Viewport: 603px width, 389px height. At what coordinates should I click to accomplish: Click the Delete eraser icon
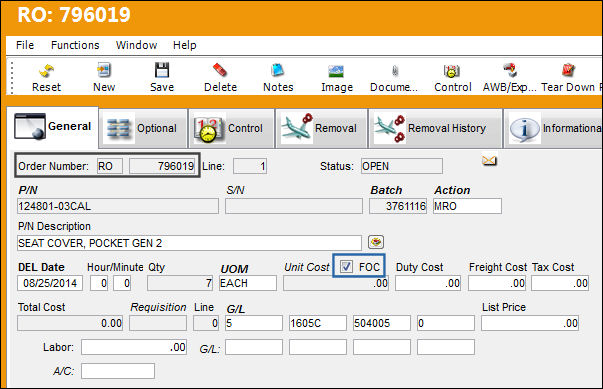click(220, 70)
